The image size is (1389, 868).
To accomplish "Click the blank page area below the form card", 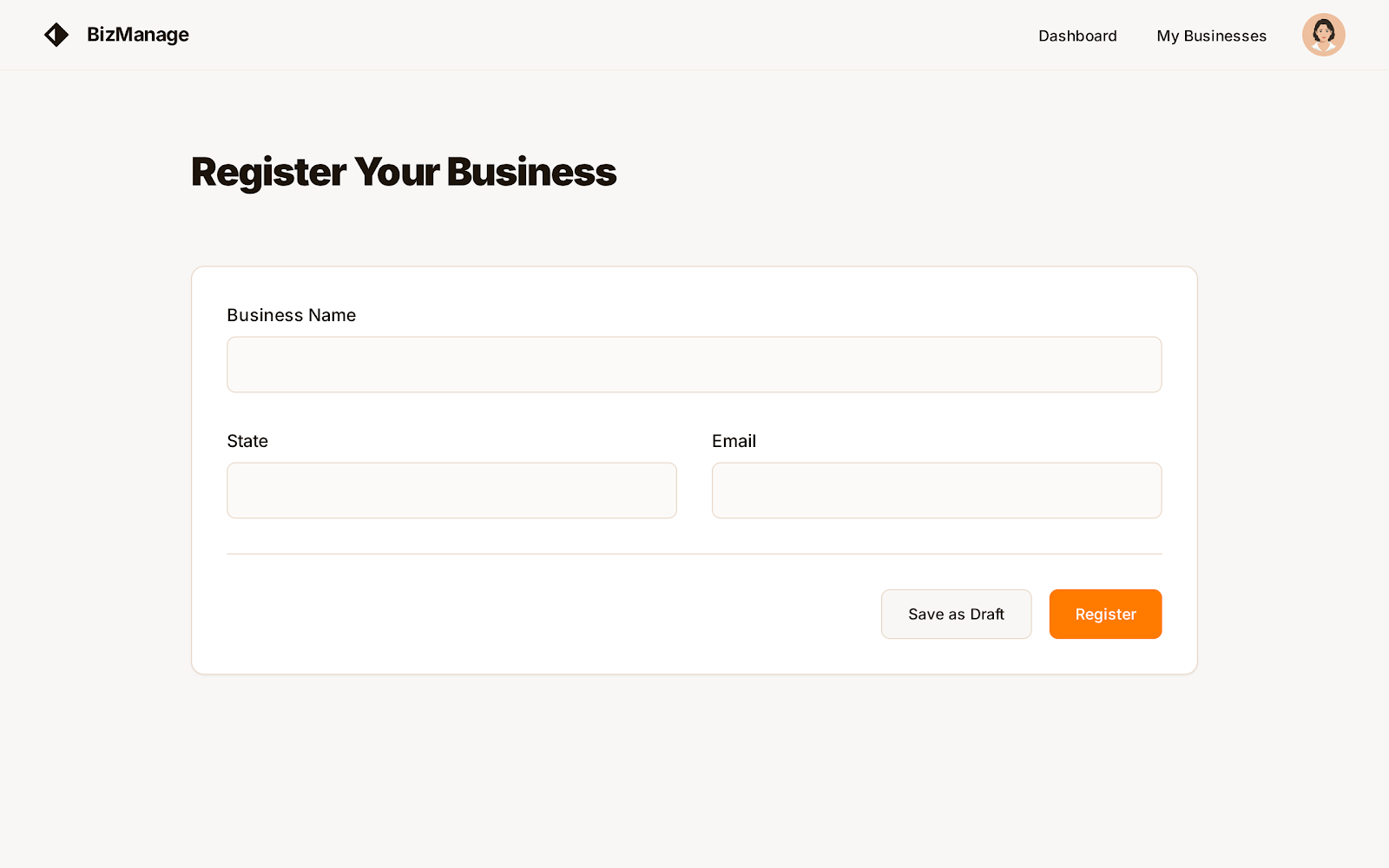I will pyautogui.click(x=694, y=773).
